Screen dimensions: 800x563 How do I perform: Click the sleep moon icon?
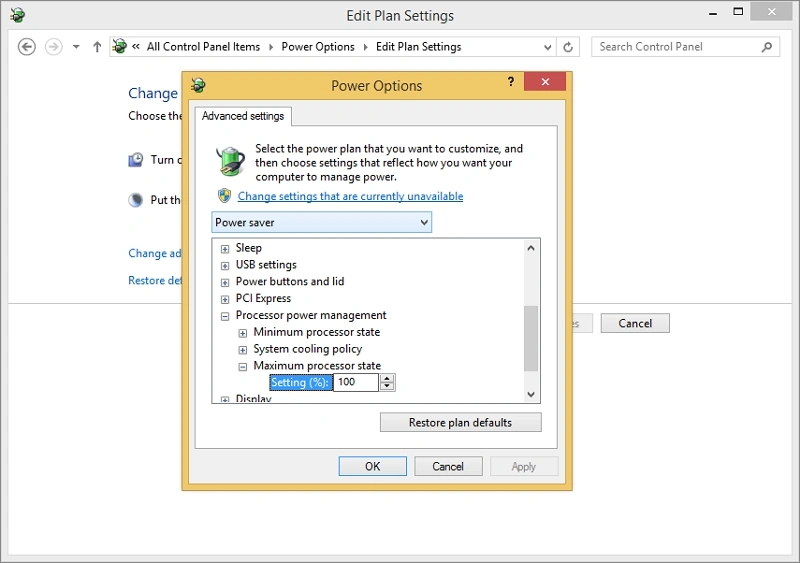[x=136, y=200]
